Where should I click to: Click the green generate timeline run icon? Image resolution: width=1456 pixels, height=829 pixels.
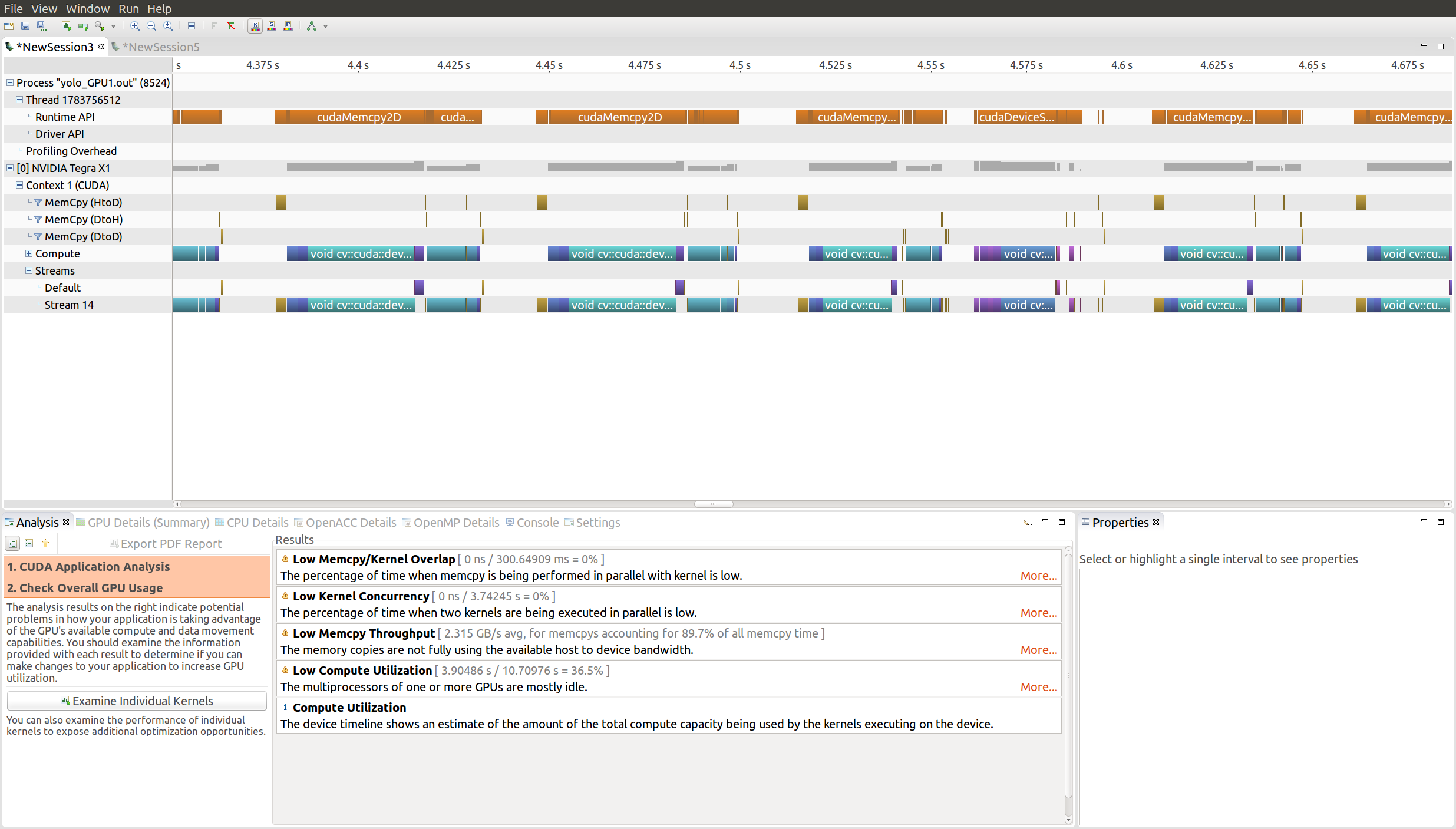tap(83, 26)
